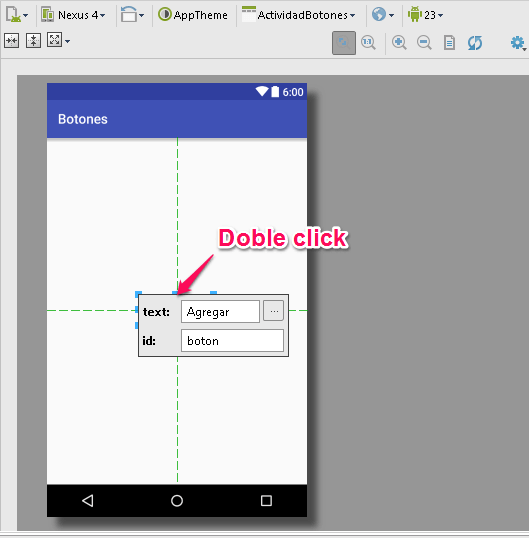Toggle layout width wrap content icon
The image size is (529, 538).
tap(12, 41)
